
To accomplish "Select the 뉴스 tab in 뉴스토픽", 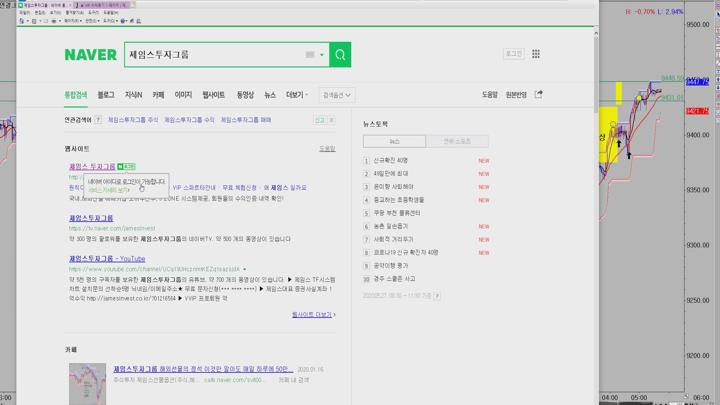I will tap(394, 141).
